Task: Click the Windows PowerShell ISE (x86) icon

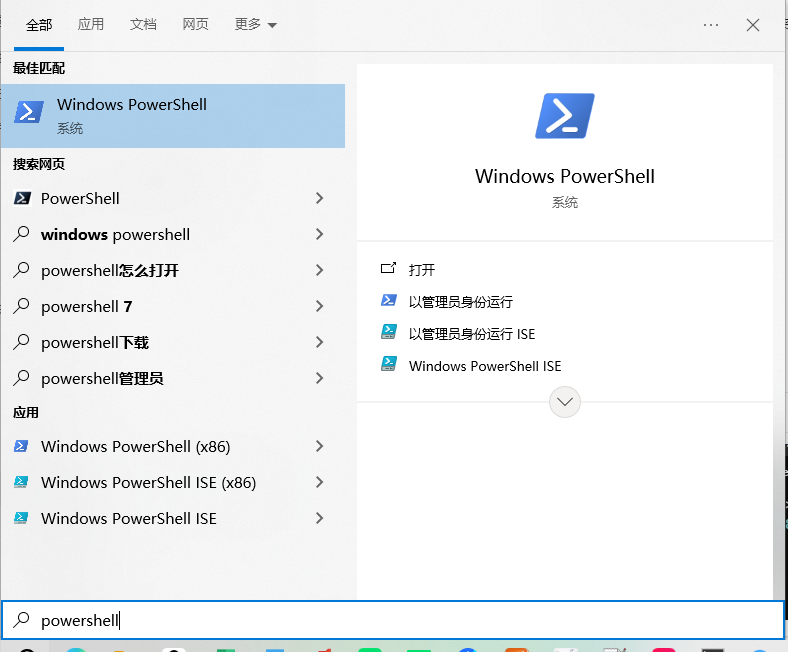Action: coord(21,482)
